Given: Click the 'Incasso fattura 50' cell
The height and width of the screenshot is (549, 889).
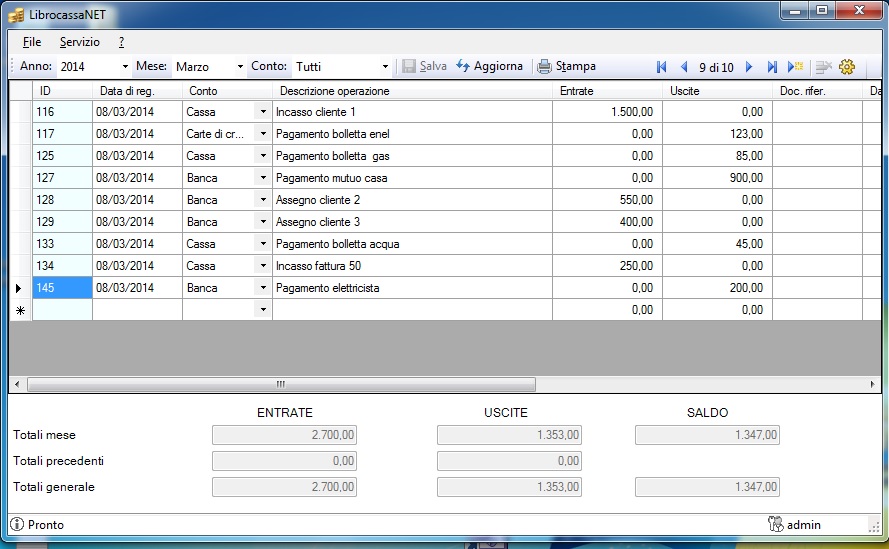Looking at the screenshot, I should point(412,266).
